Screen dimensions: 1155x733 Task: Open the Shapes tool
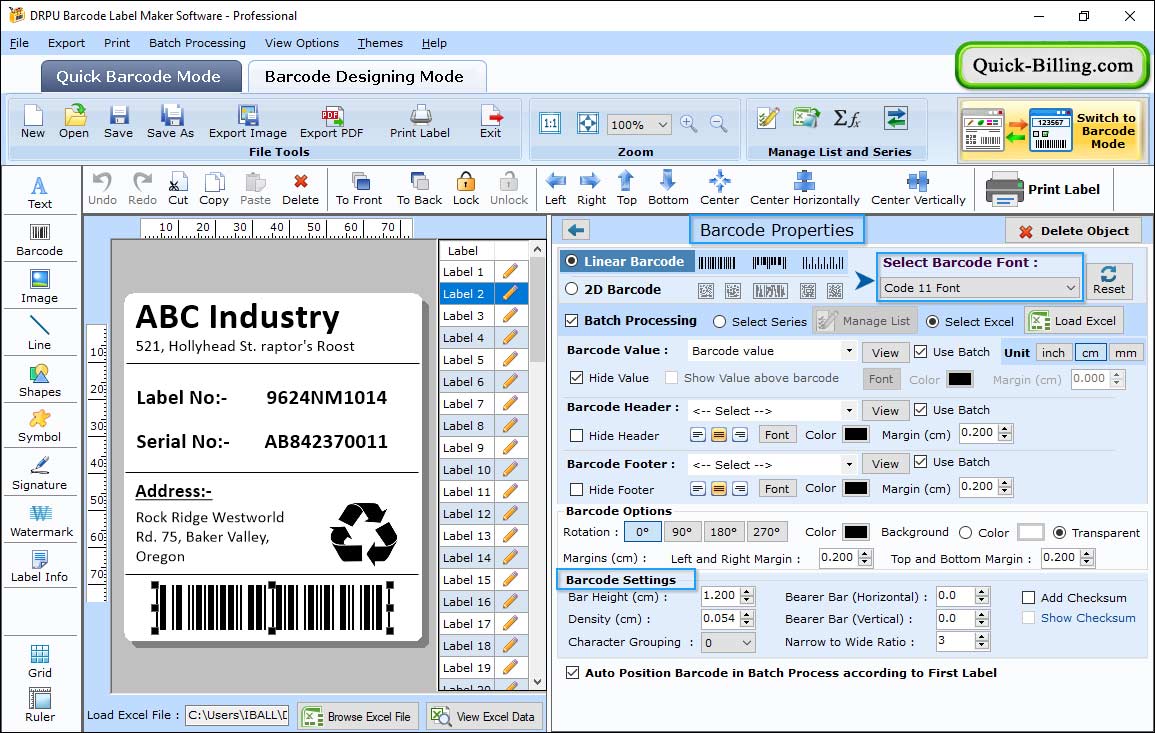(40, 380)
